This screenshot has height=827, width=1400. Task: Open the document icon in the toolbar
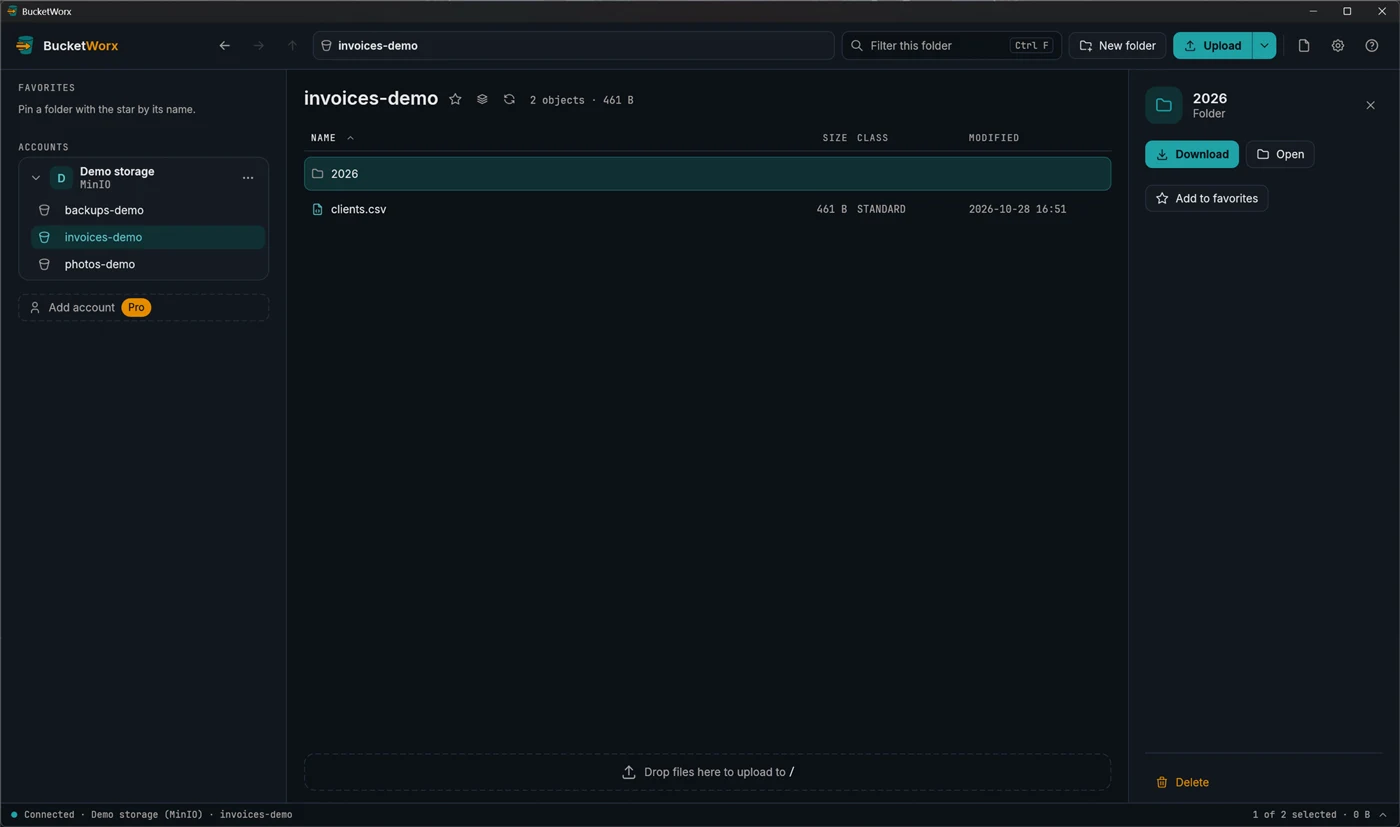[x=1304, y=46]
